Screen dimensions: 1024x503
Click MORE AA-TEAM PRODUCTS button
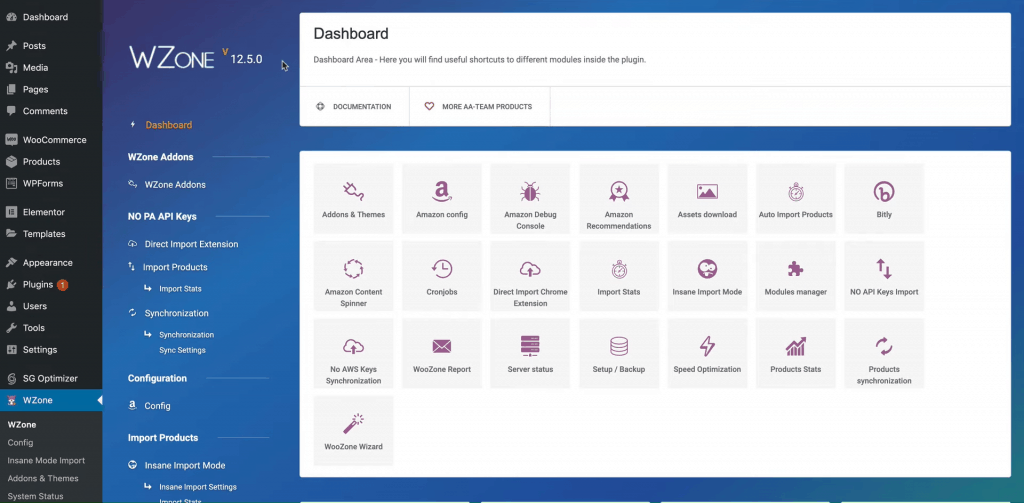pos(479,106)
